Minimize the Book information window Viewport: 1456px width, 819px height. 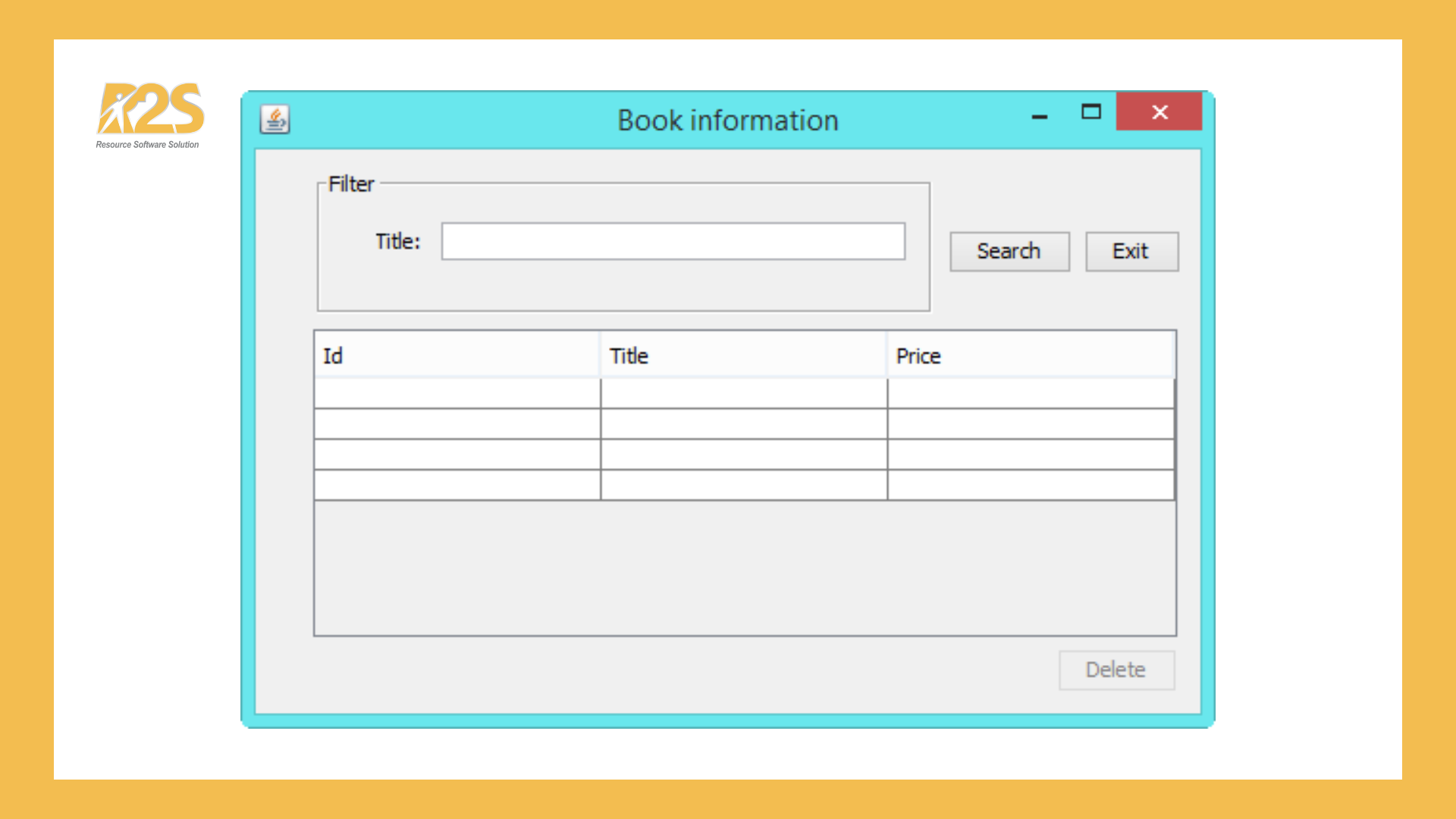point(1040,115)
